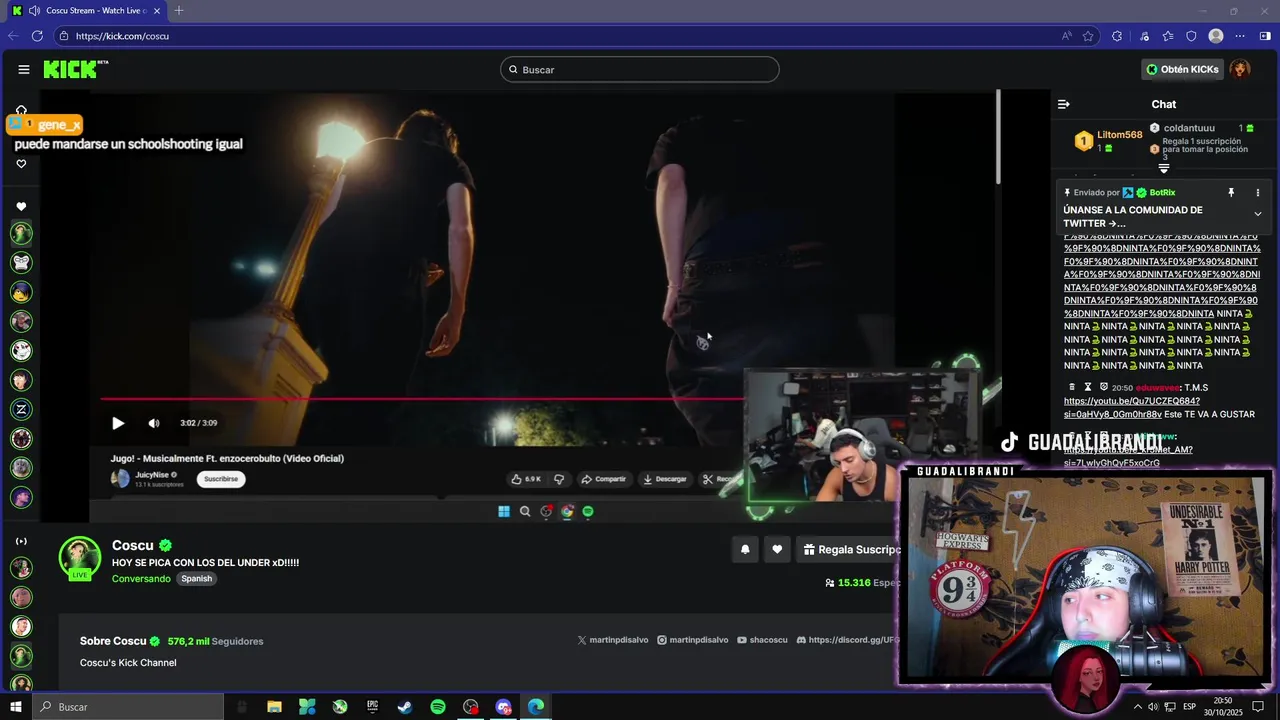
Task: Collapse the chat panel arrow icon
Action: pos(1064,104)
